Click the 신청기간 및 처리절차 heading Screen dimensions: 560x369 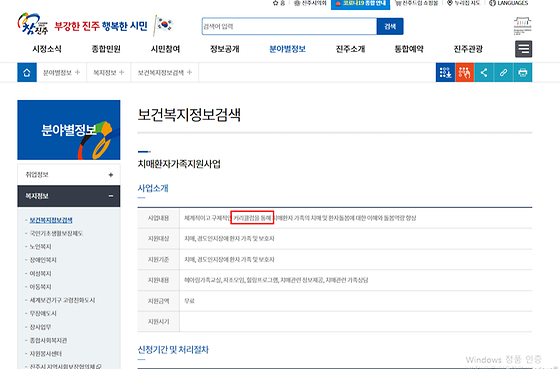(x=173, y=349)
